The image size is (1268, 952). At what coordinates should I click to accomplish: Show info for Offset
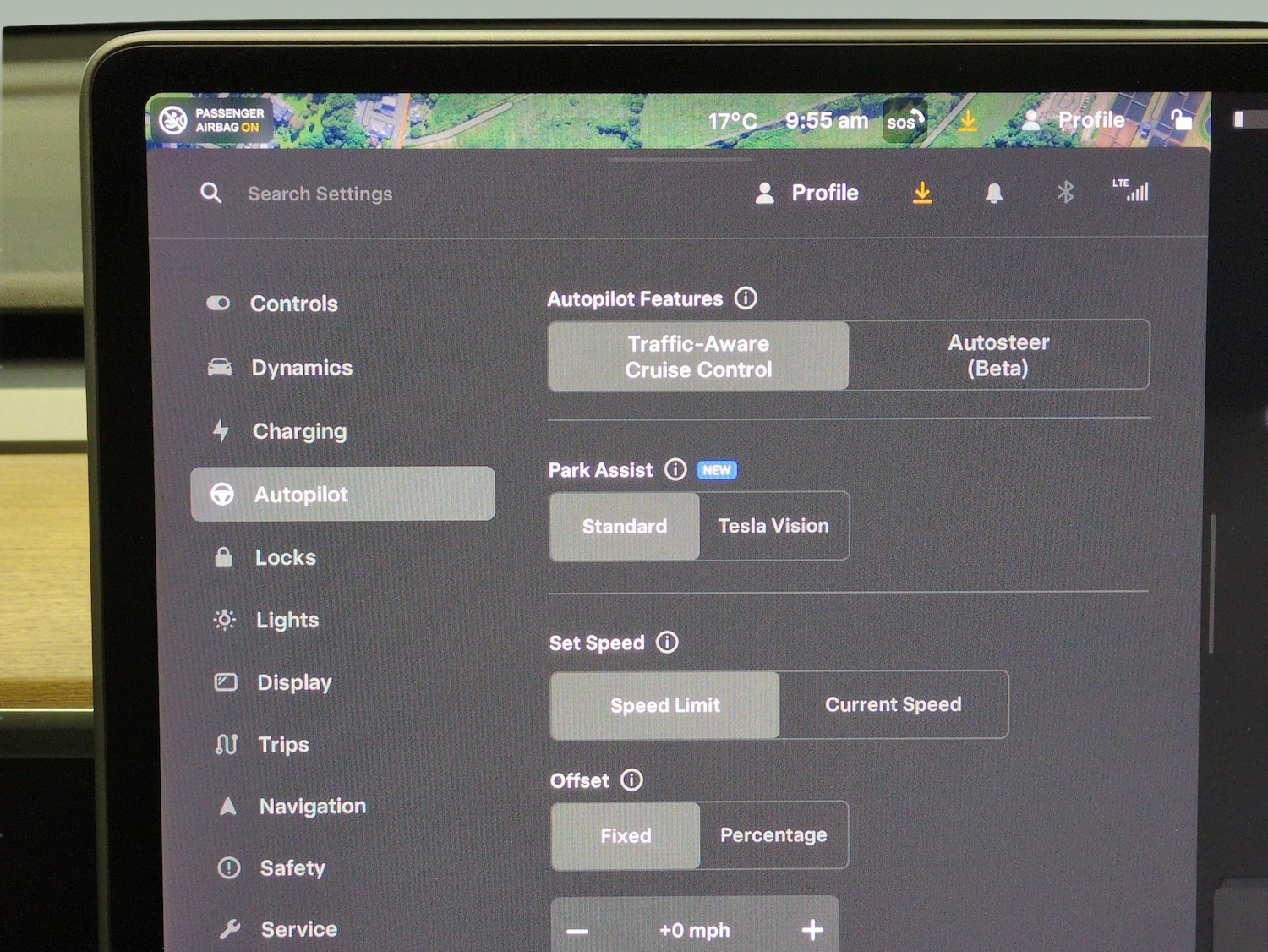[631, 780]
